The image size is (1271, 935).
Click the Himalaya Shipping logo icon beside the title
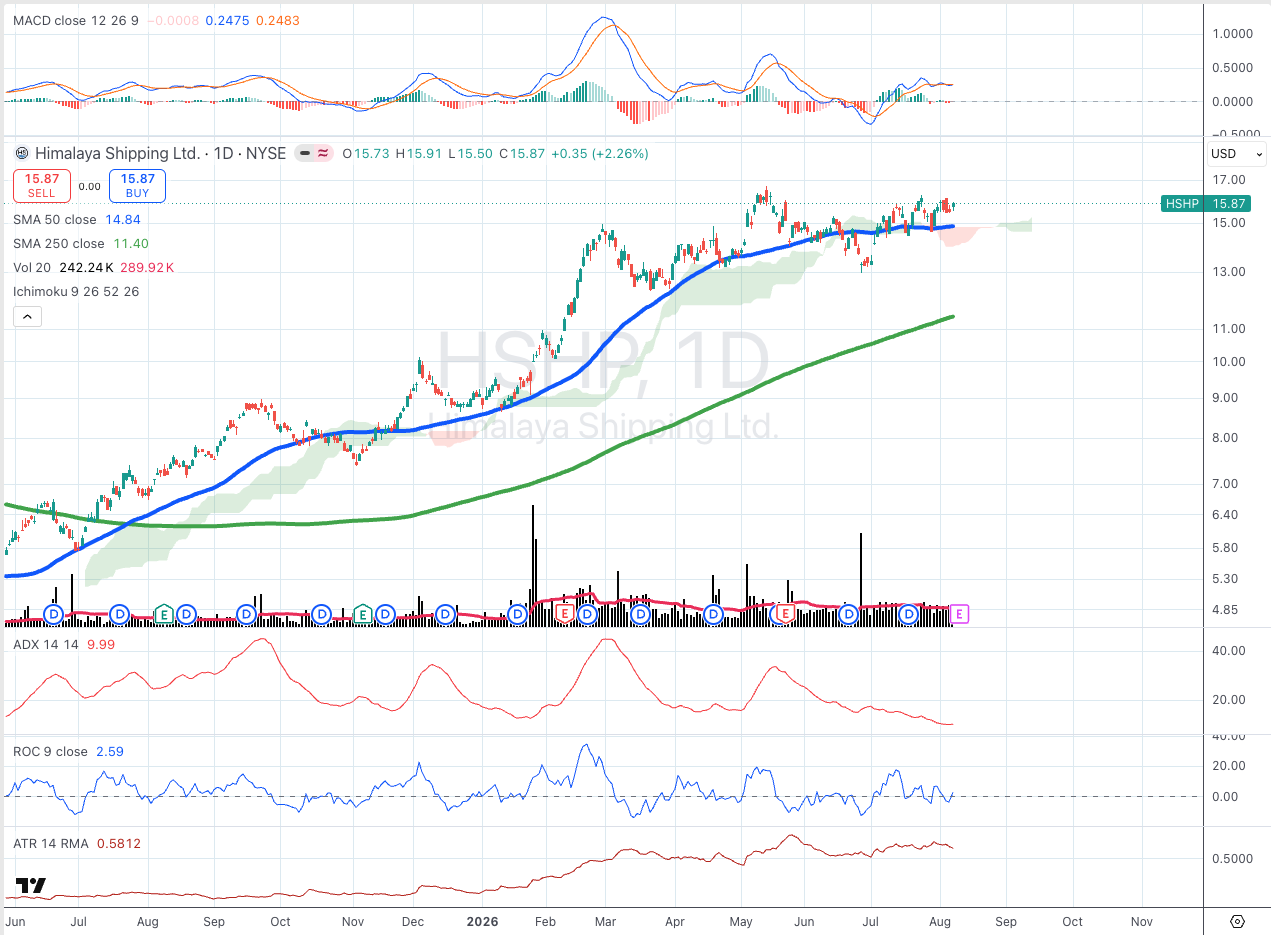[22, 154]
